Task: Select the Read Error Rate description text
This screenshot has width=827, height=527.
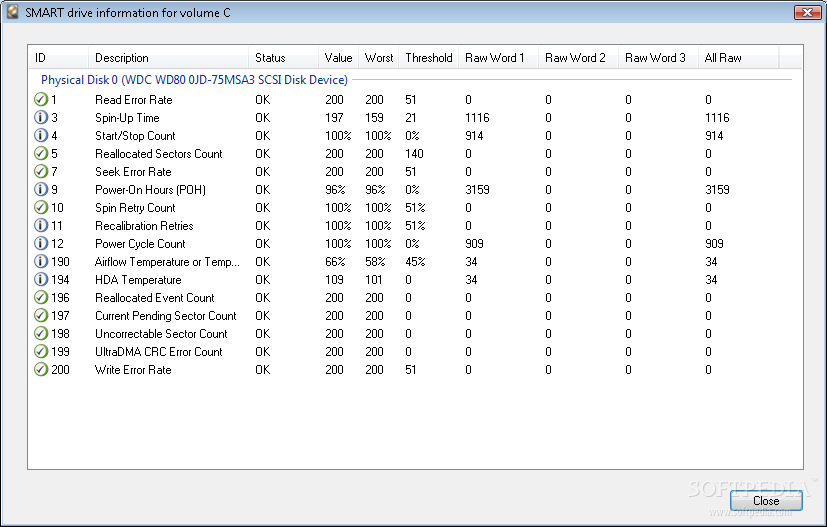Action: point(133,100)
